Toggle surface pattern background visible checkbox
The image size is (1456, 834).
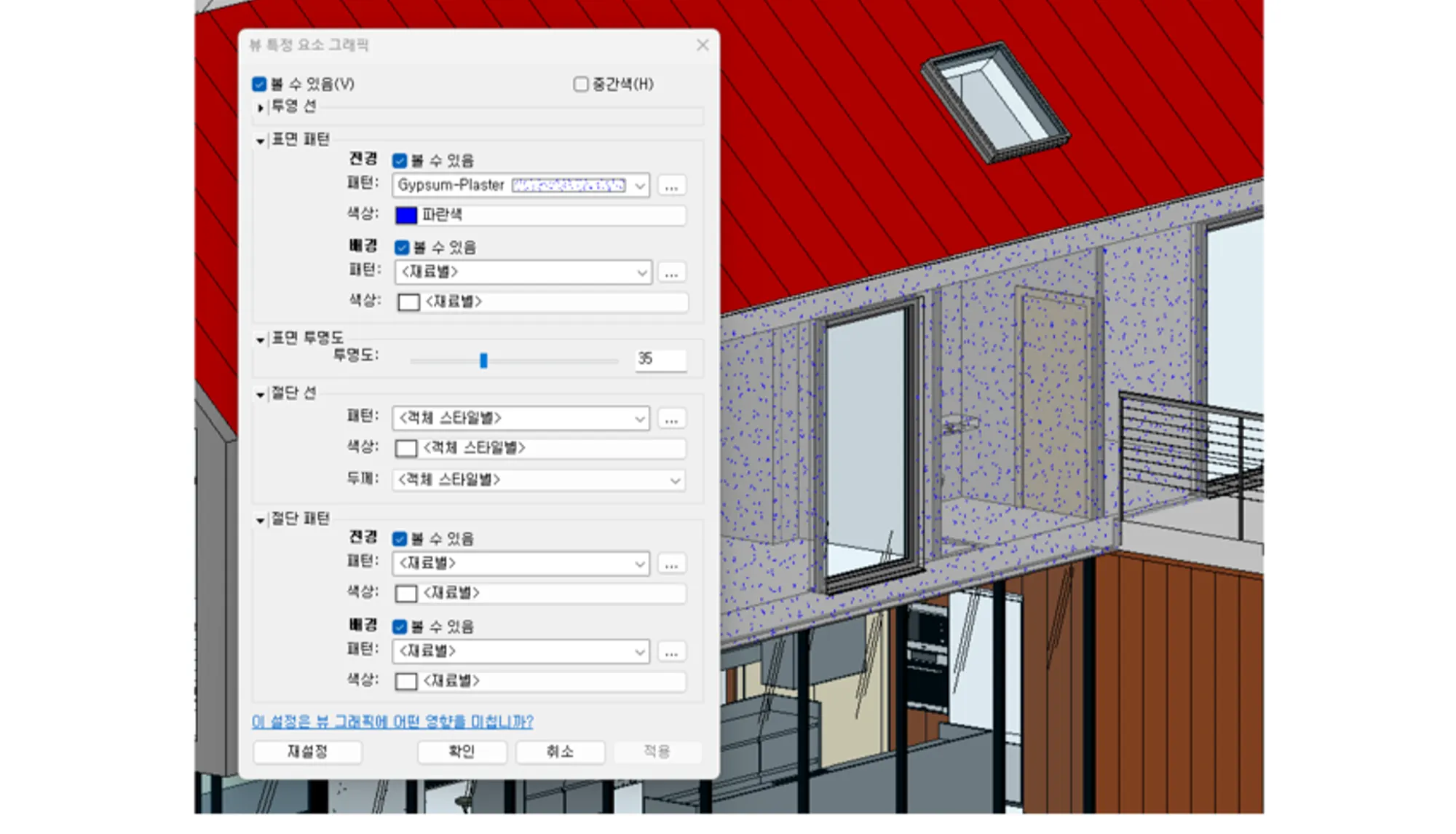[x=402, y=248]
